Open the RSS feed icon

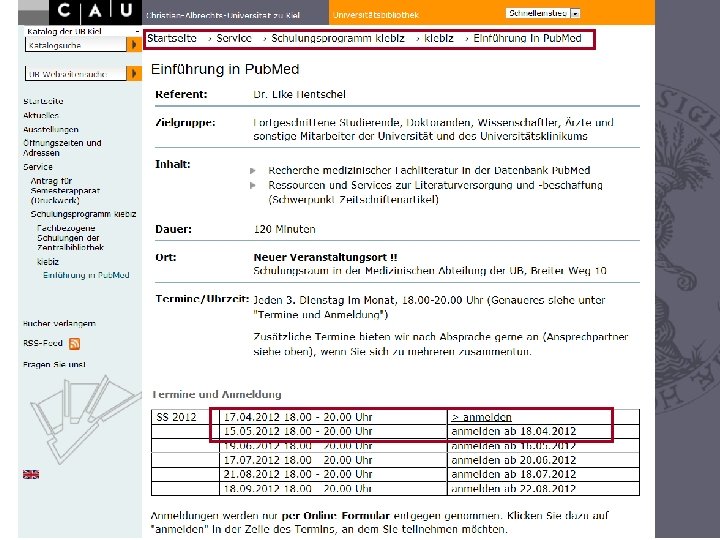click(74, 343)
